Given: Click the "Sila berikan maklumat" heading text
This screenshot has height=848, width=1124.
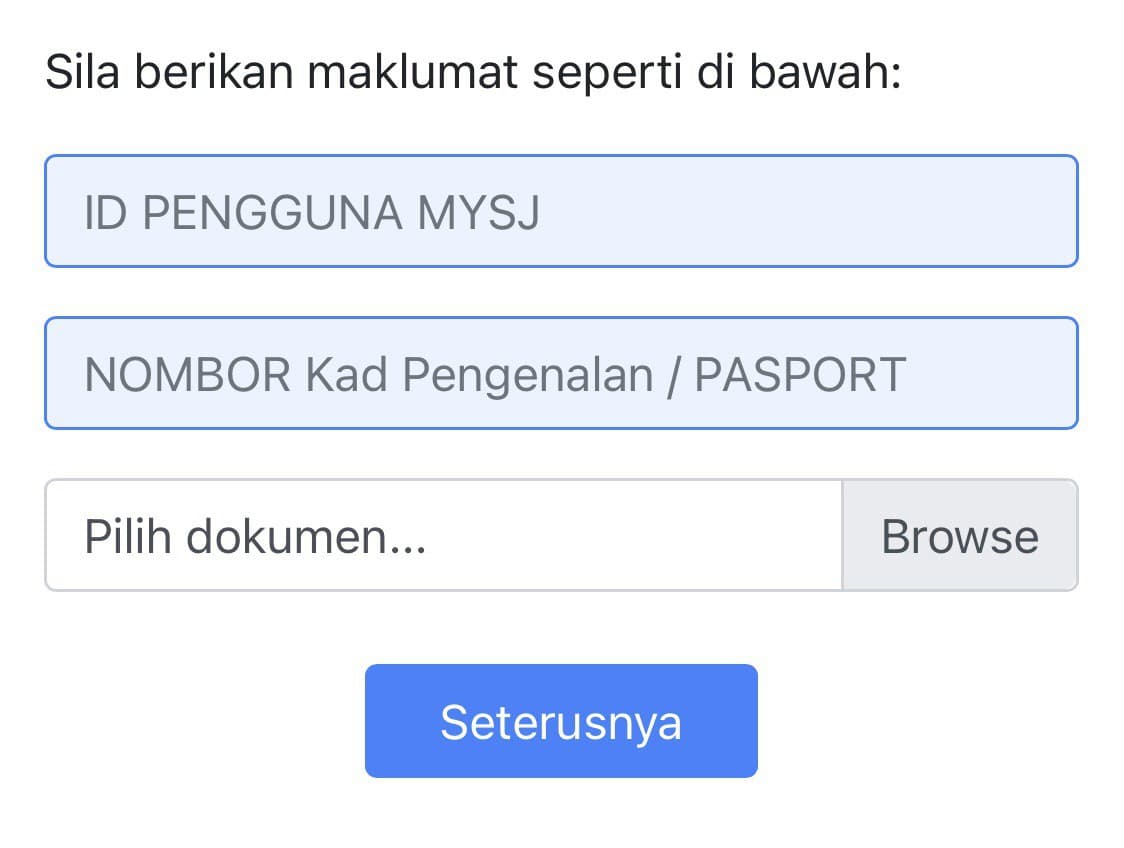Looking at the screenshot, I should [473, 74].
